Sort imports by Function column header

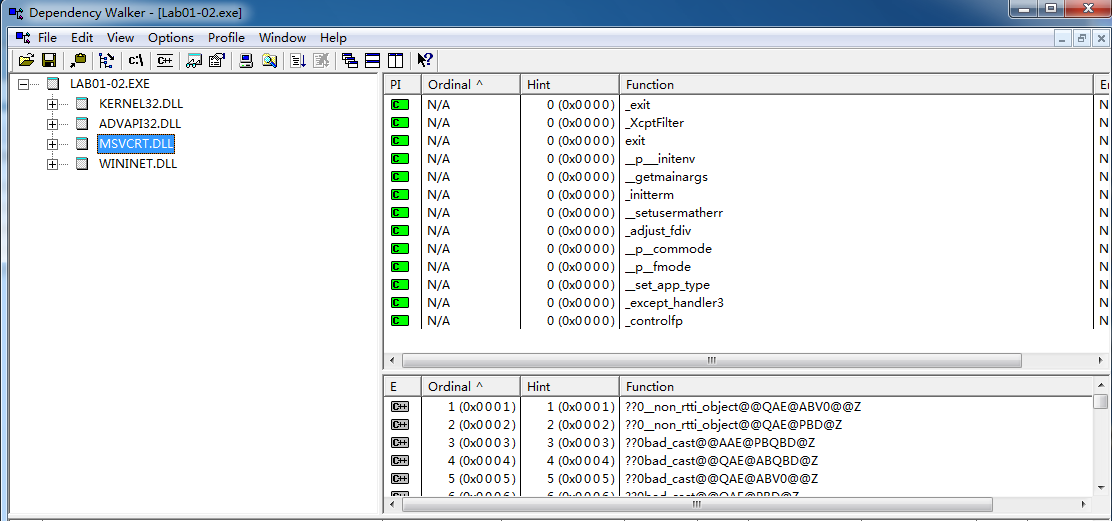(x=856, y=84)
